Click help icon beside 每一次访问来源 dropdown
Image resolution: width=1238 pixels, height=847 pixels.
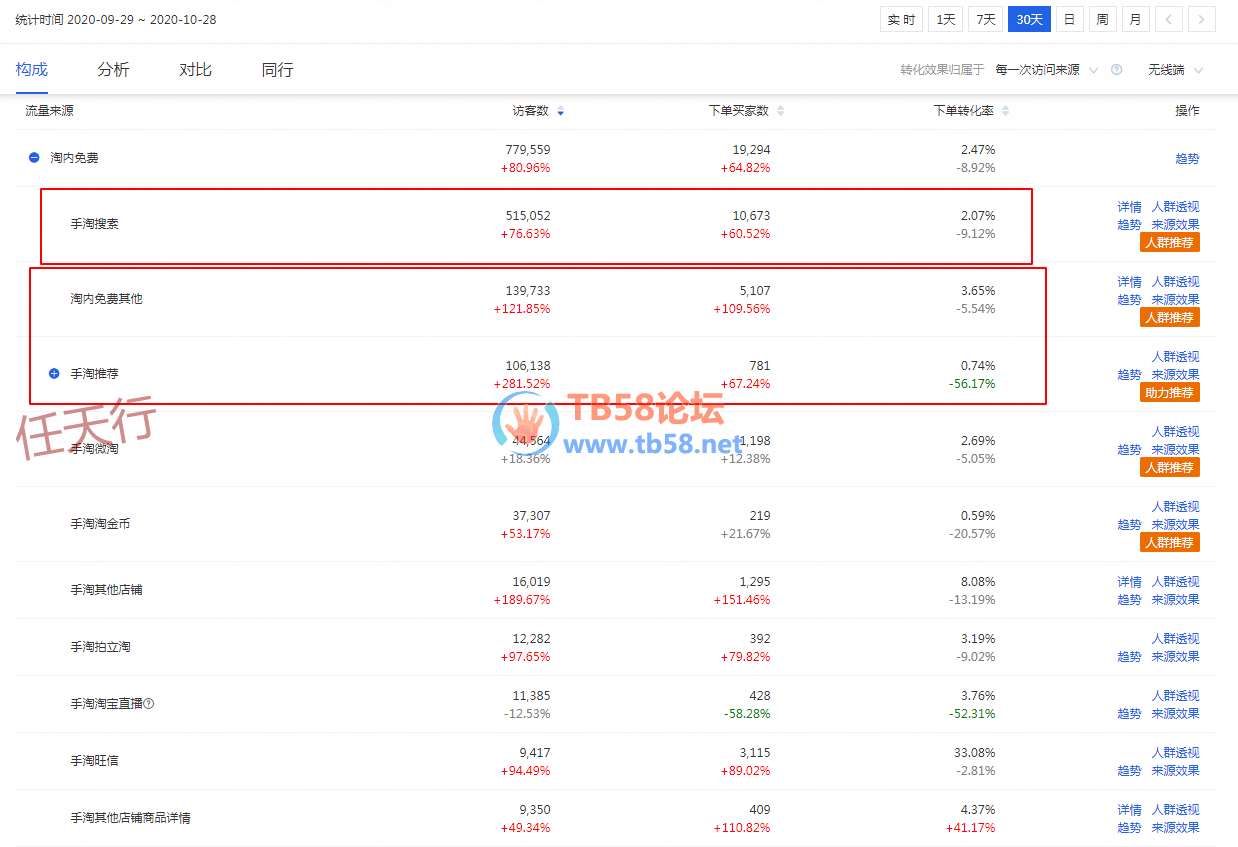click(x=1116, y=70)
